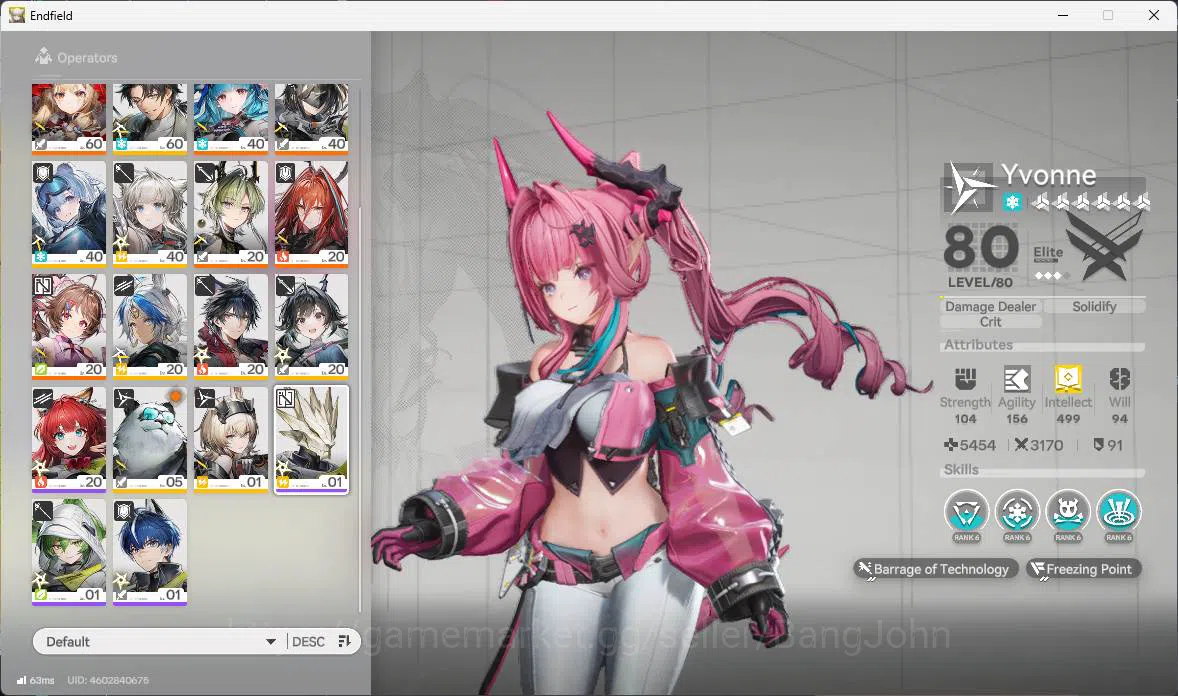Close the Endfield window

tap(1154, 15)
